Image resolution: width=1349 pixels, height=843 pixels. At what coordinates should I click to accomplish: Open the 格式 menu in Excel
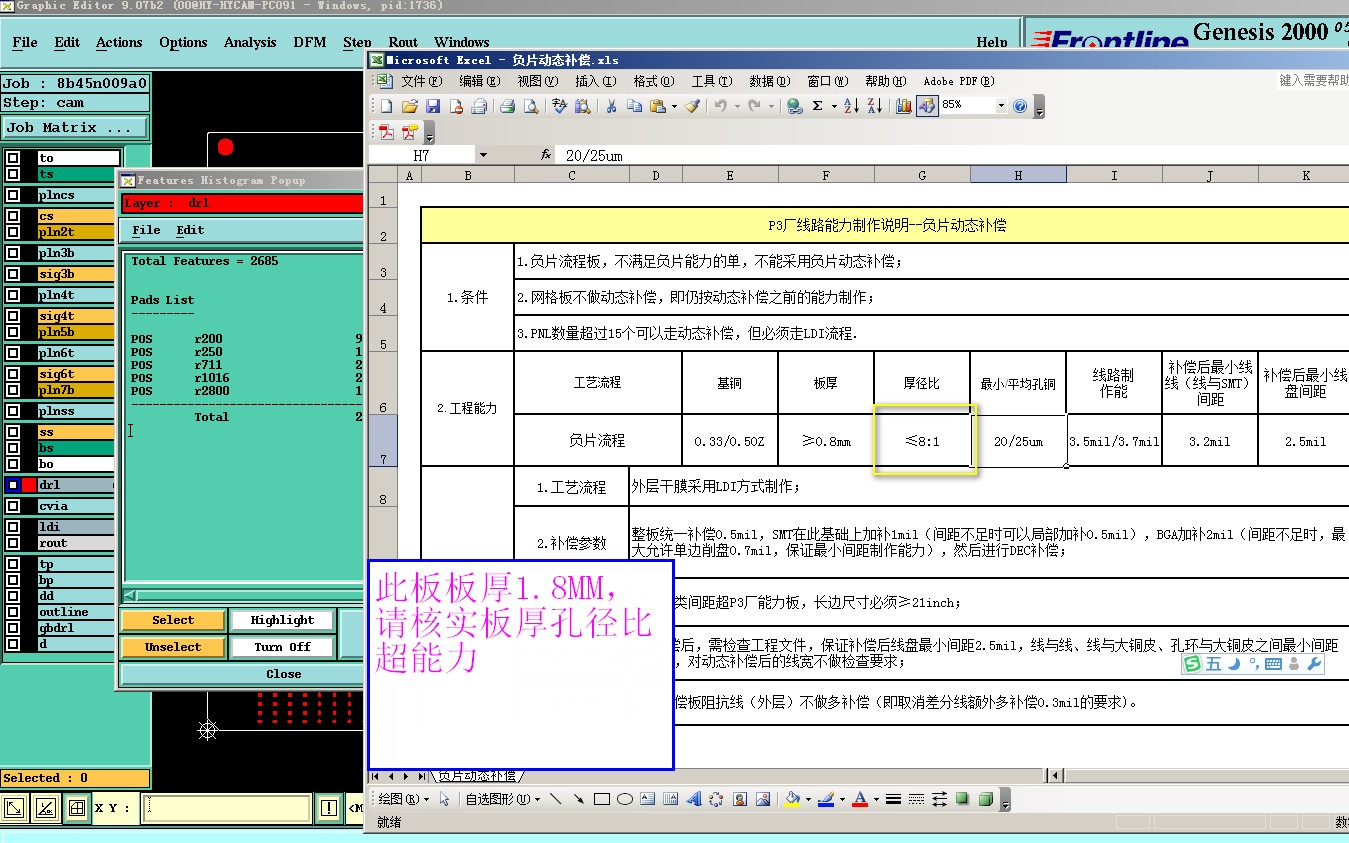coord(653,81)
